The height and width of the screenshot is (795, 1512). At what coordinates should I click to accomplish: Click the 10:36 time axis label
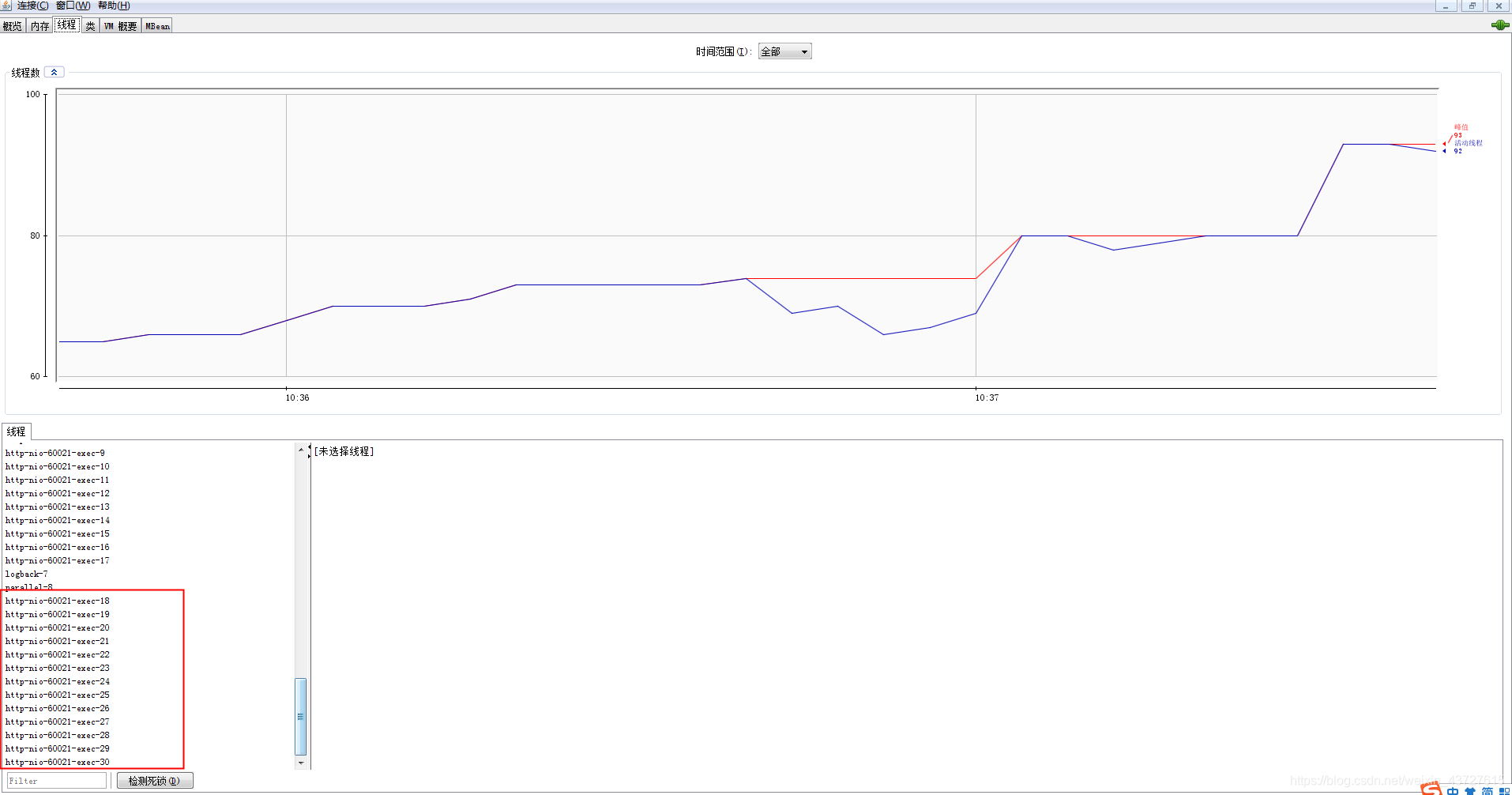pyautogui.click(x=297, y=397)
